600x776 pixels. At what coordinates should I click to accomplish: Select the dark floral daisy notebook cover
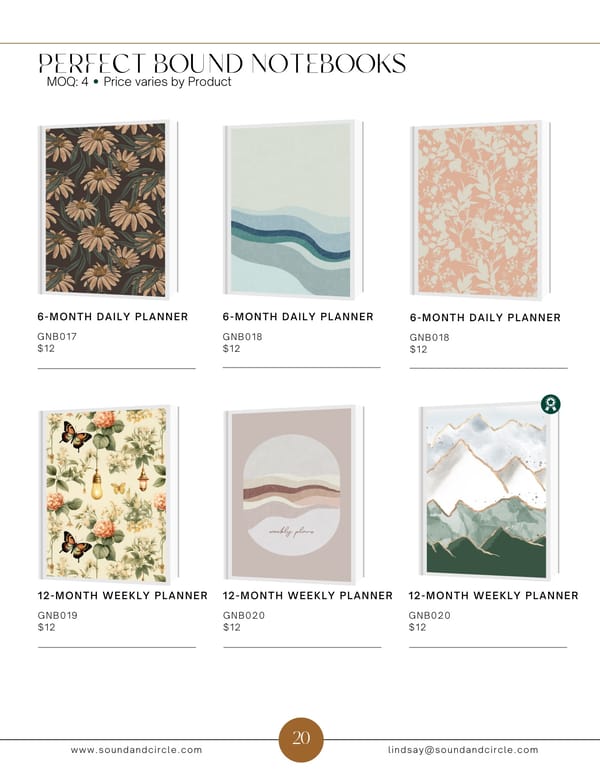coord(108,209)
